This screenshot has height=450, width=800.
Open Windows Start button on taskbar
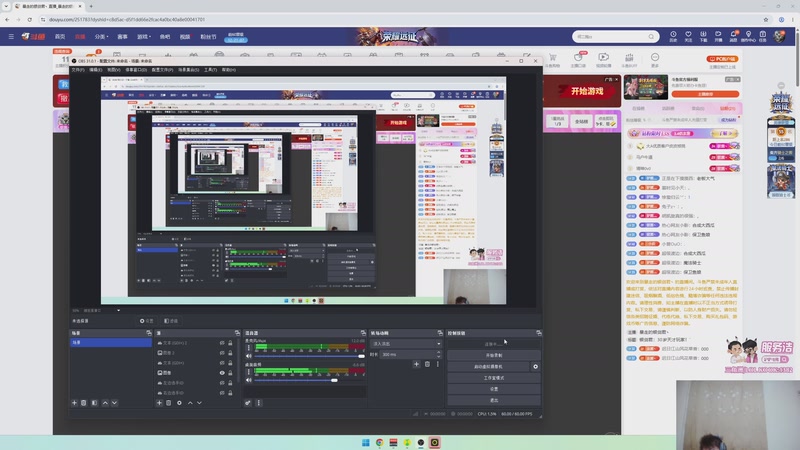coord(366,442)
